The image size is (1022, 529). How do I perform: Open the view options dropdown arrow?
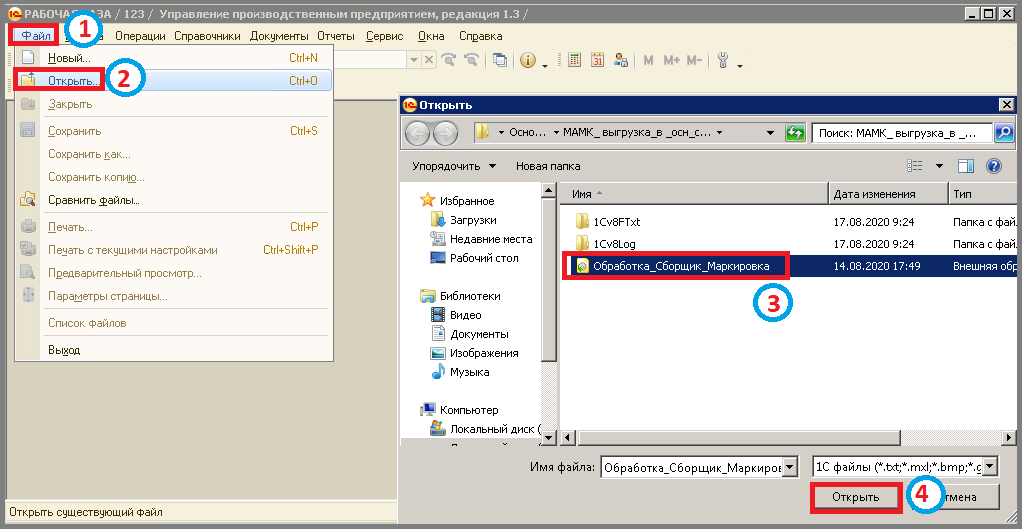pyautogui.click(x=939, y=166)
